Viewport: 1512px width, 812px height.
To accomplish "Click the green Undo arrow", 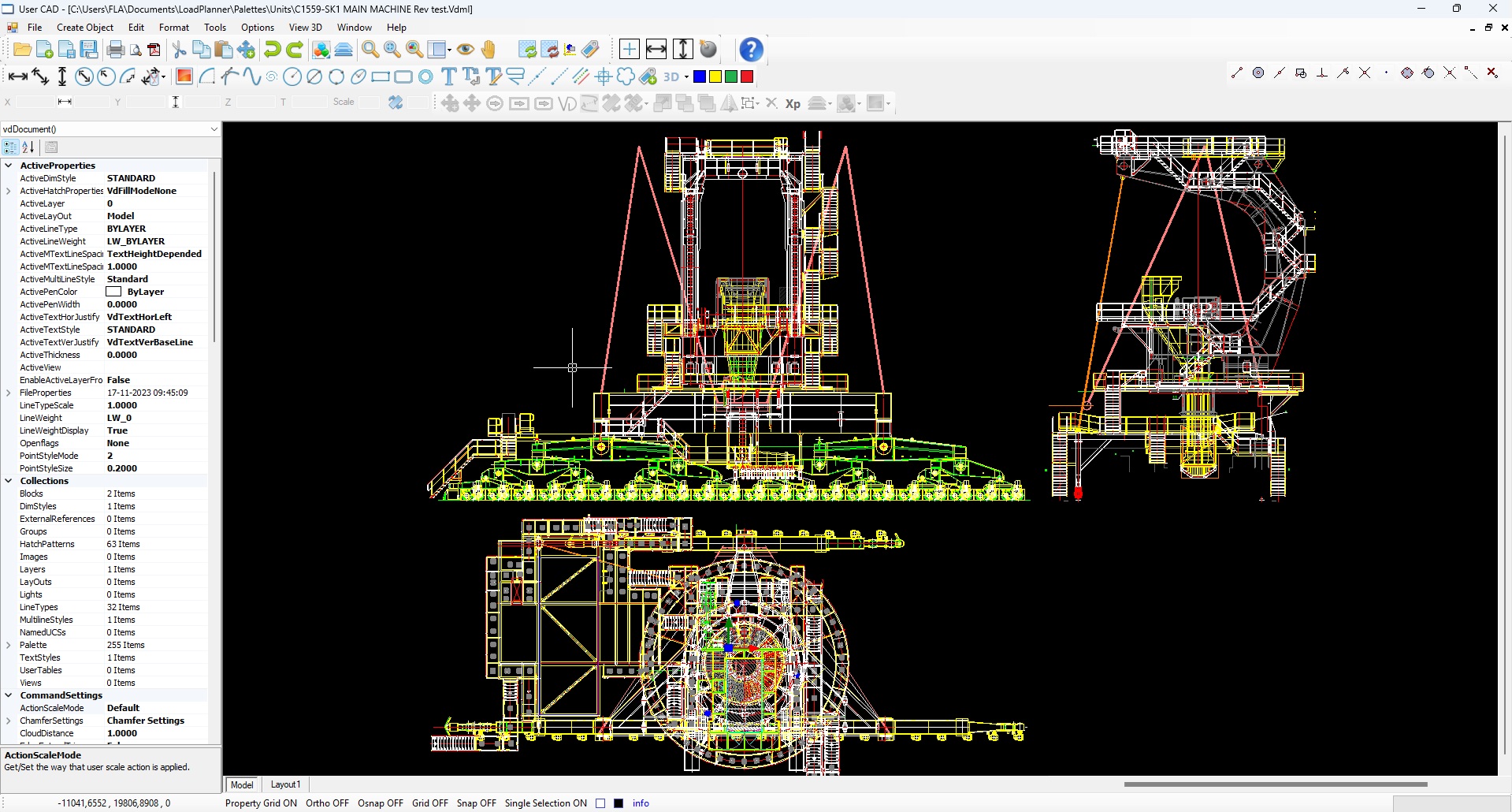I will click(273, 50).
